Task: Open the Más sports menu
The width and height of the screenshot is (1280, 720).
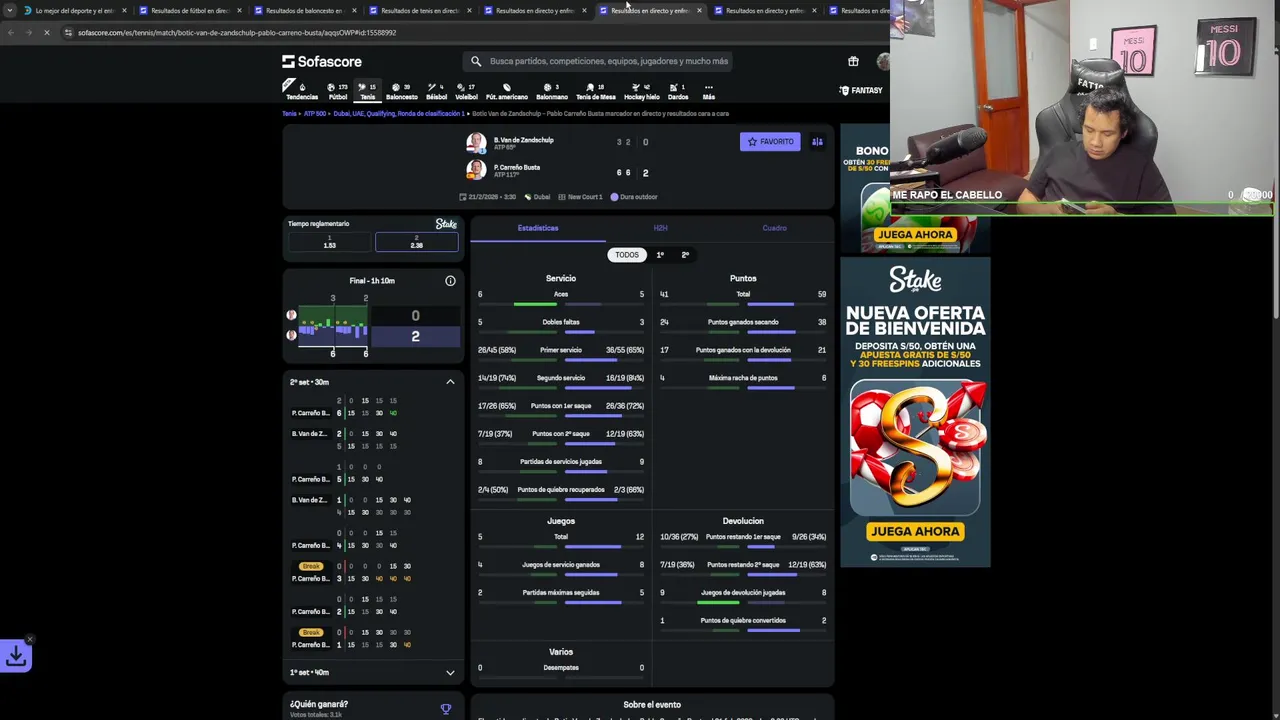Action: tap(708, 91)
